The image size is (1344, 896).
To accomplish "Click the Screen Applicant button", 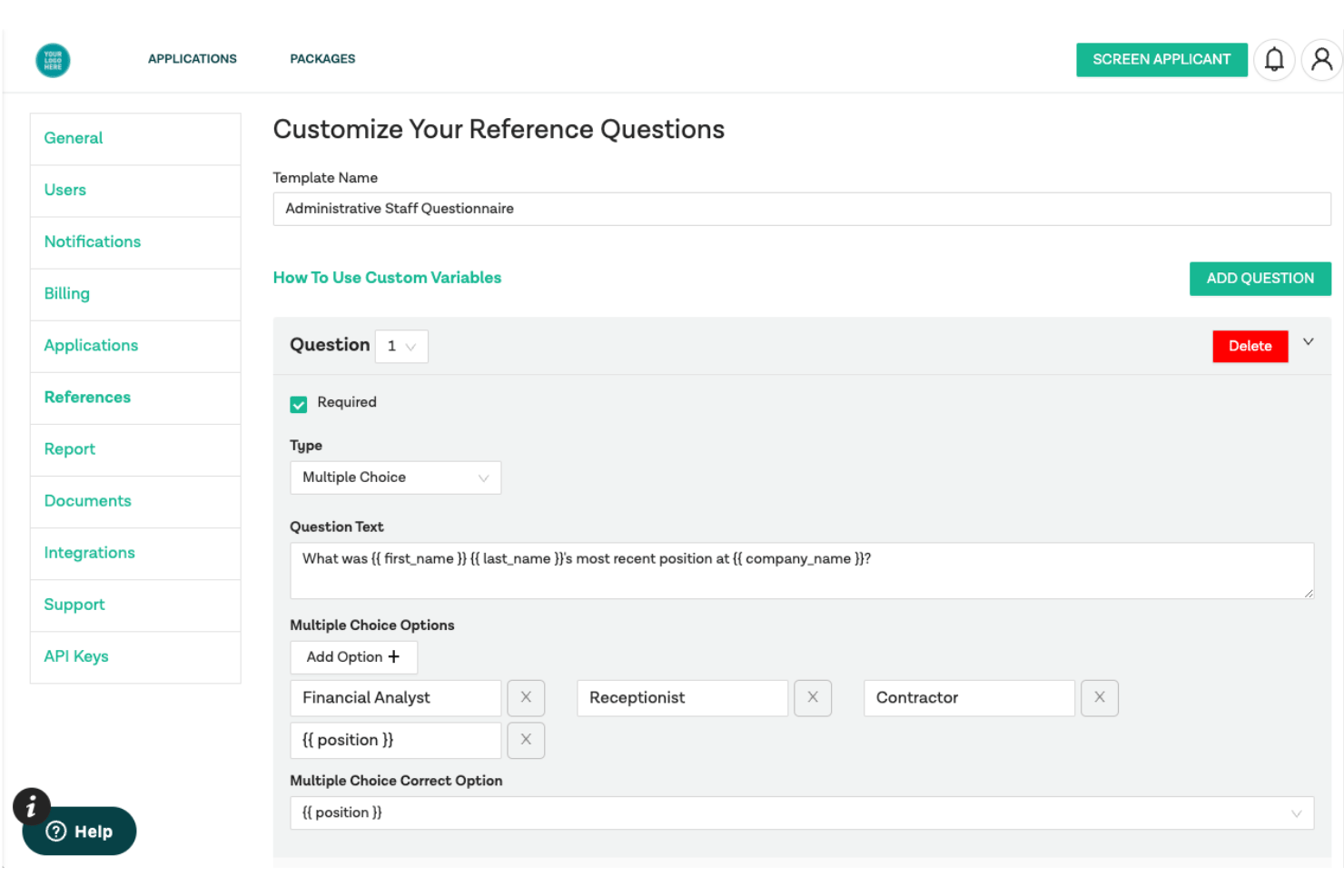I will pos(1161,60).
